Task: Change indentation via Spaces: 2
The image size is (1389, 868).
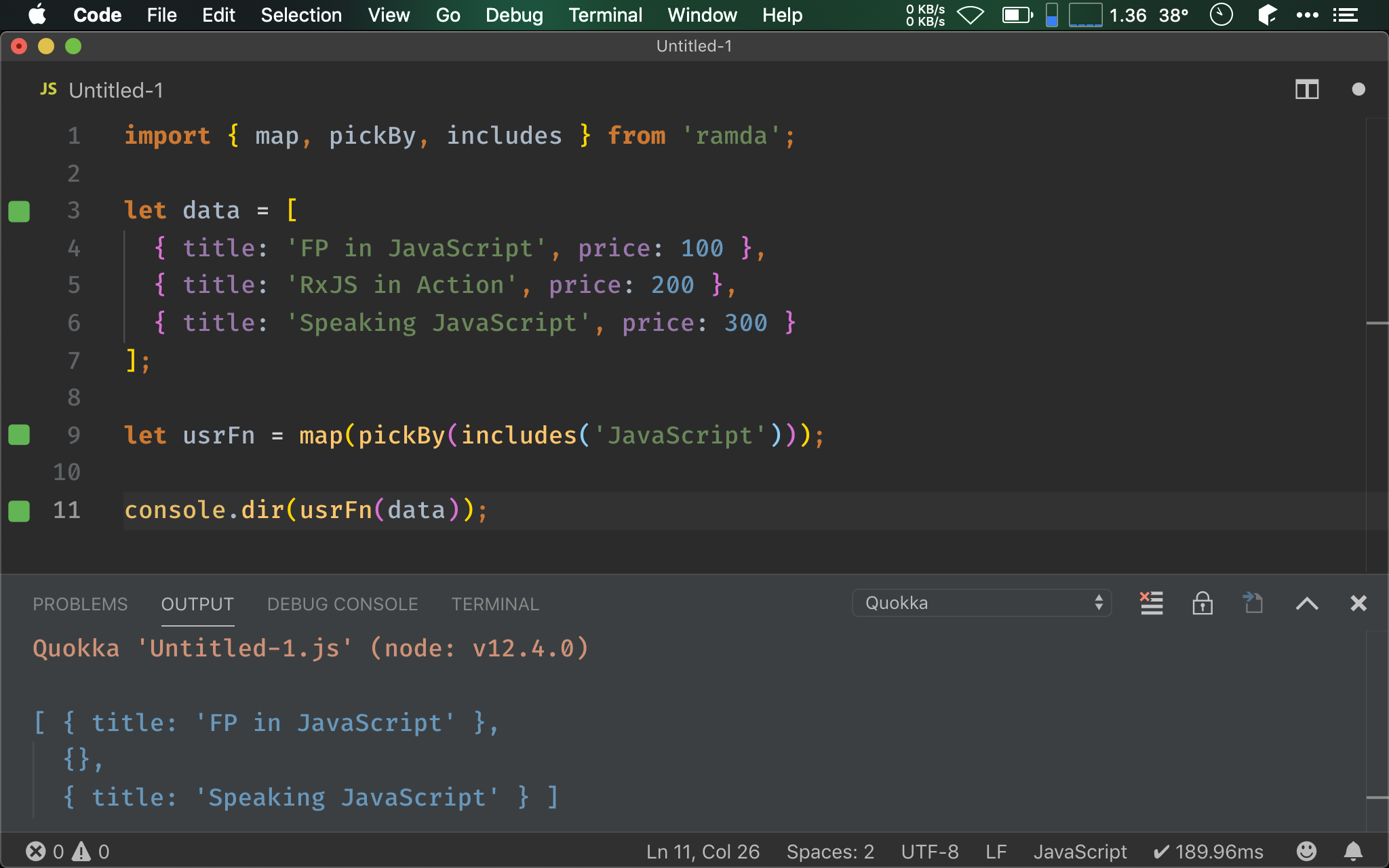Action: (830, 851)
